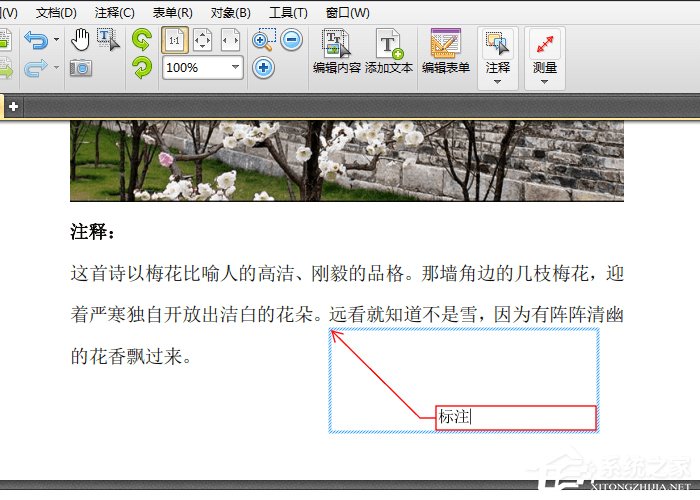Screen dimensions: 700x500
Task: Click the zoom out minus button
Action: 292,40
